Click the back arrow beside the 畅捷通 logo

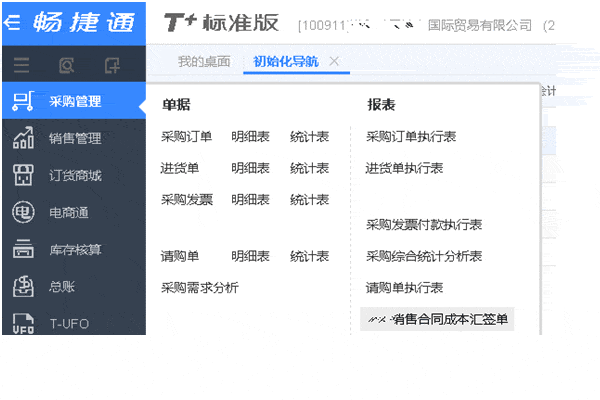coord(12,22)
